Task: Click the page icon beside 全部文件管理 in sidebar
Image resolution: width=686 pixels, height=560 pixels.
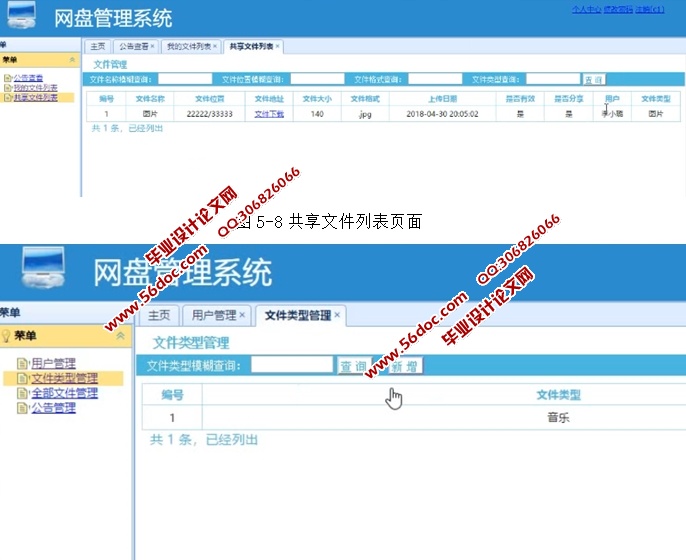Action: (24, 394)
